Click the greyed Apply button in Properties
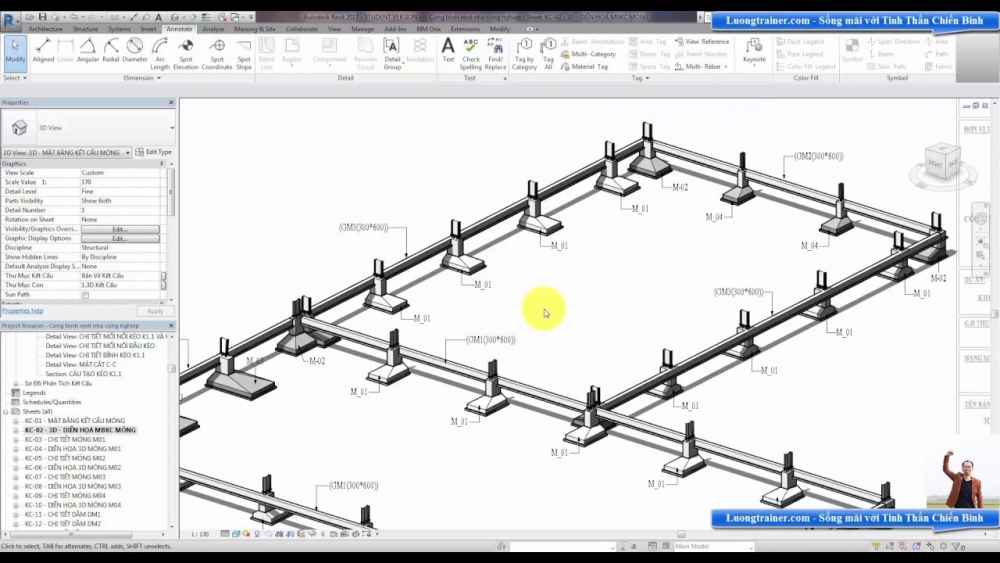Screen dimensions: 1000x563 [155, 311]
